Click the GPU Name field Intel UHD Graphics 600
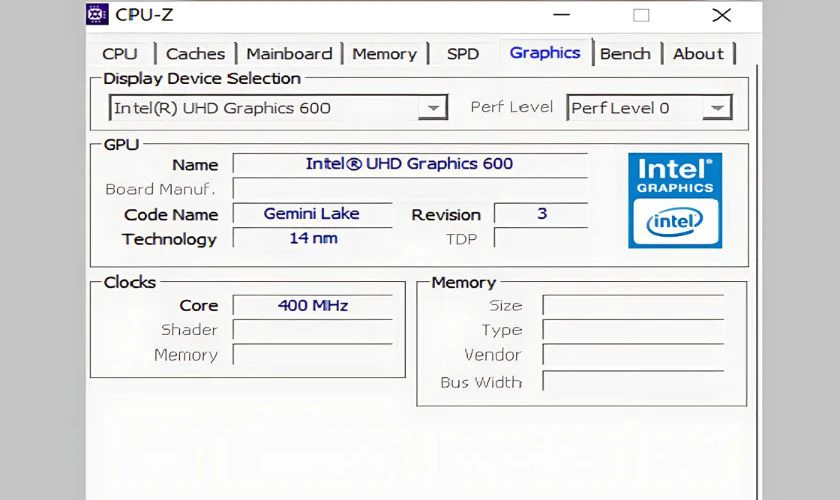 410,164
